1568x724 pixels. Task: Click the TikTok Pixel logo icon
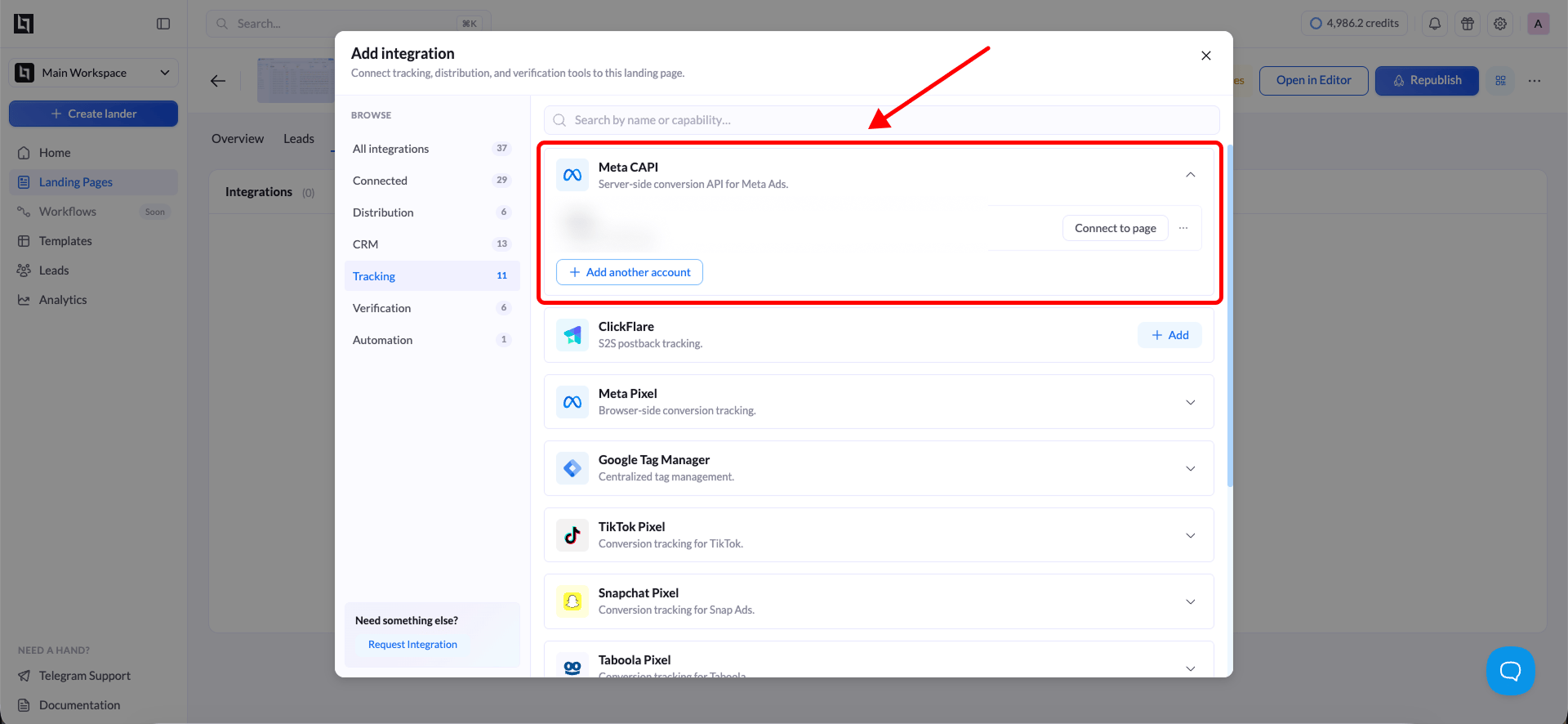point(572,535)
